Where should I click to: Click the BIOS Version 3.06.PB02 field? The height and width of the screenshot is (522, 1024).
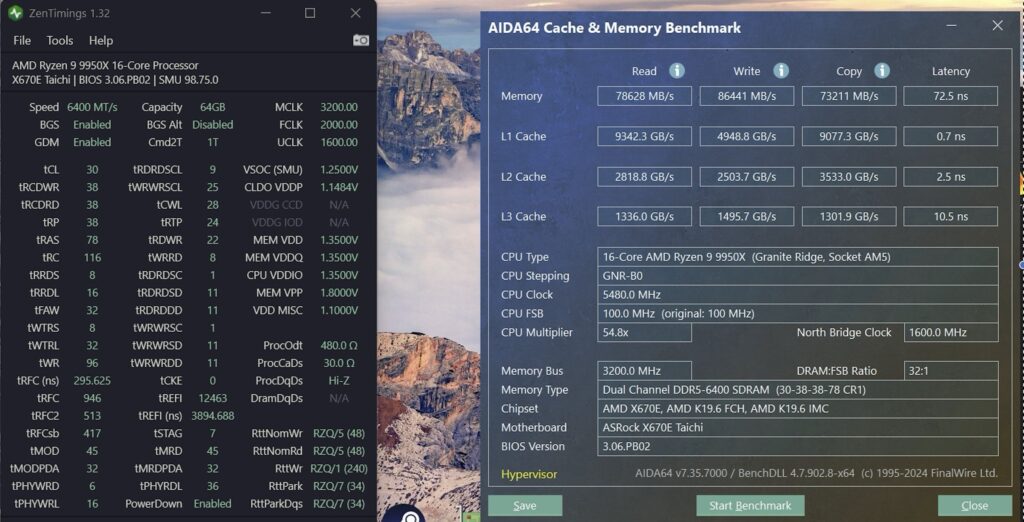(797, 446)
